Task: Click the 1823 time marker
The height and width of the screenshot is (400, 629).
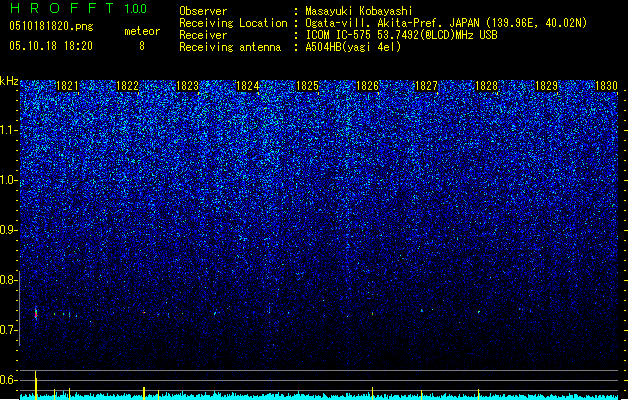Action: [x=187, y=86]
